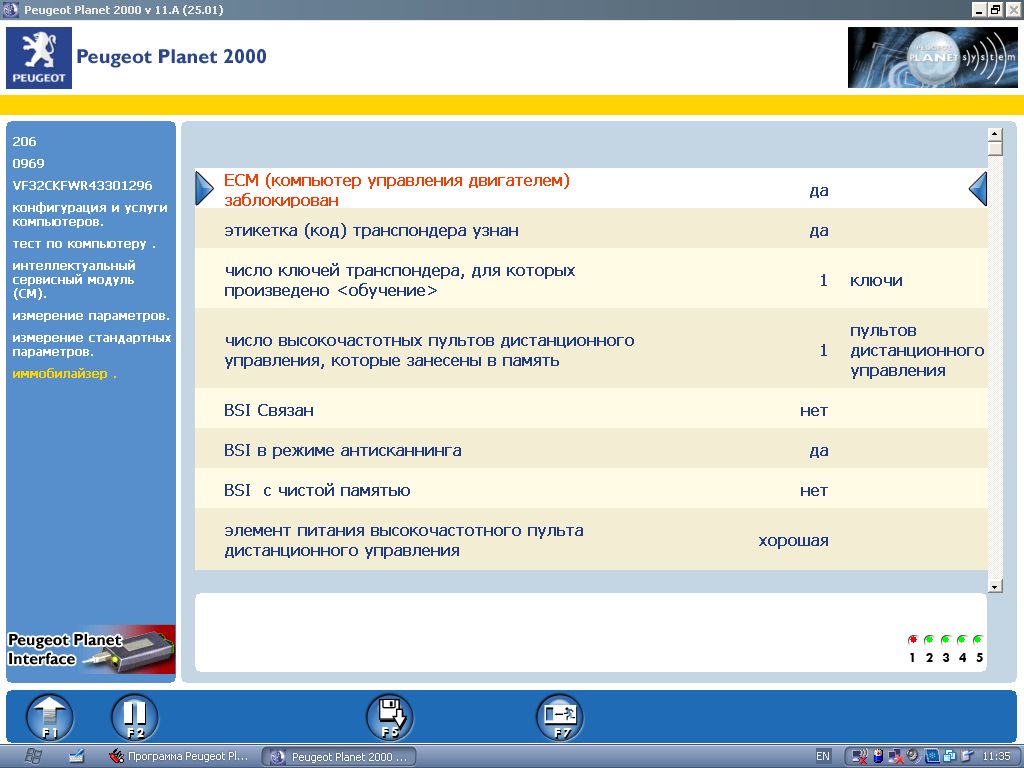
Task: Click the quick launch desktop icon in taskbar
Action: point(76,756)
